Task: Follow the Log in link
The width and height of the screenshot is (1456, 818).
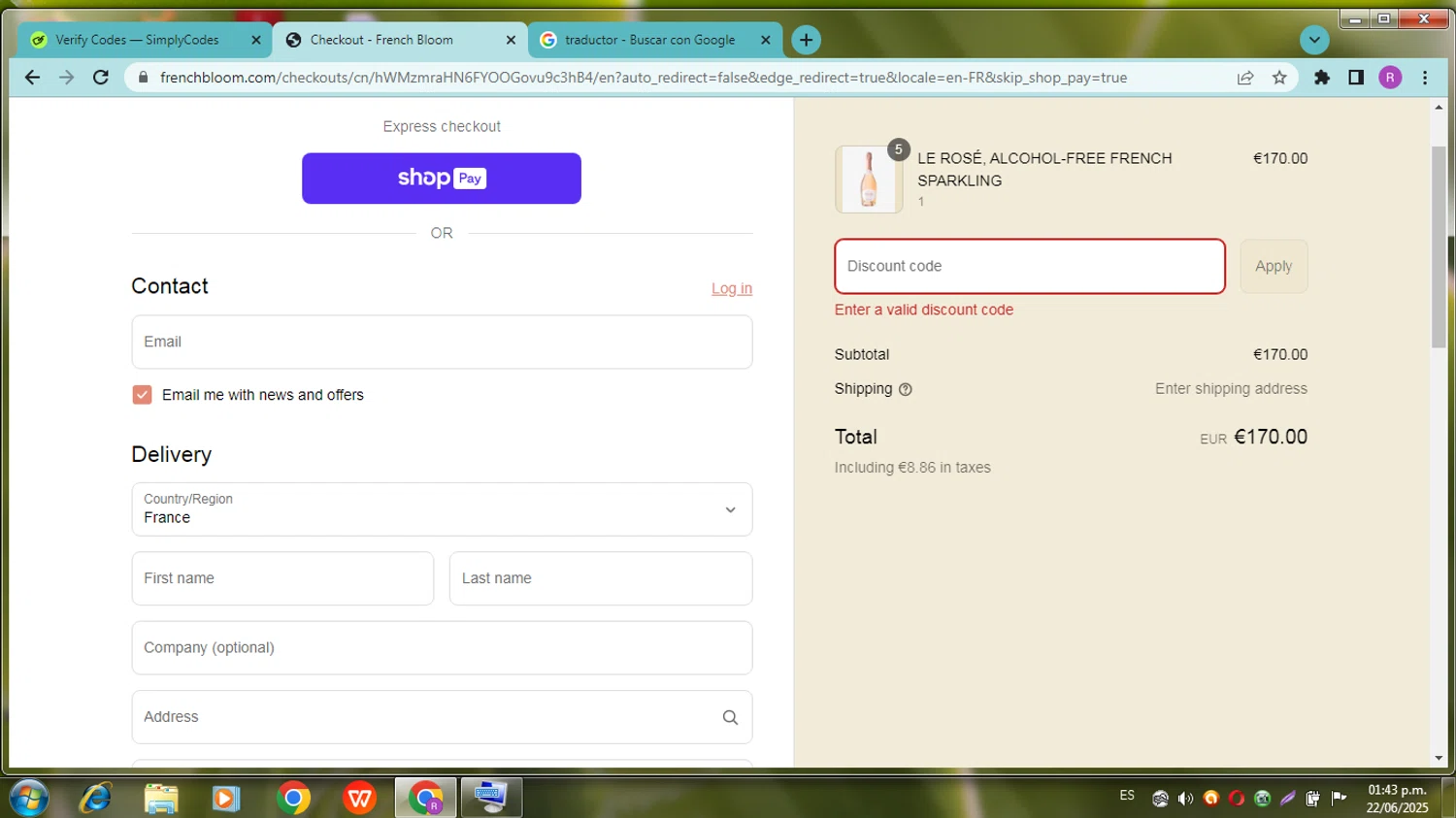Action: [x=732, y=288]
